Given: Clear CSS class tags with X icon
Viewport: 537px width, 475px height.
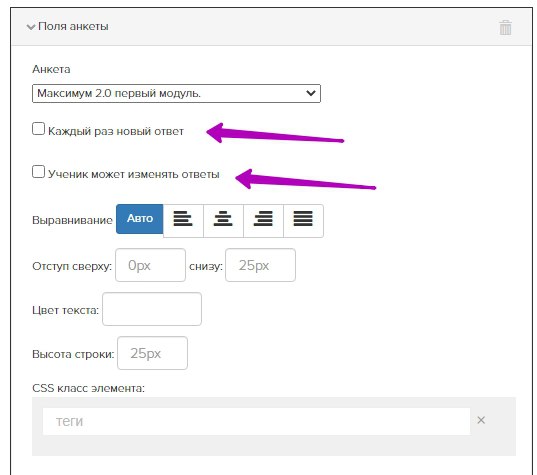Looking at the screenshot, I should pos(481,420).
